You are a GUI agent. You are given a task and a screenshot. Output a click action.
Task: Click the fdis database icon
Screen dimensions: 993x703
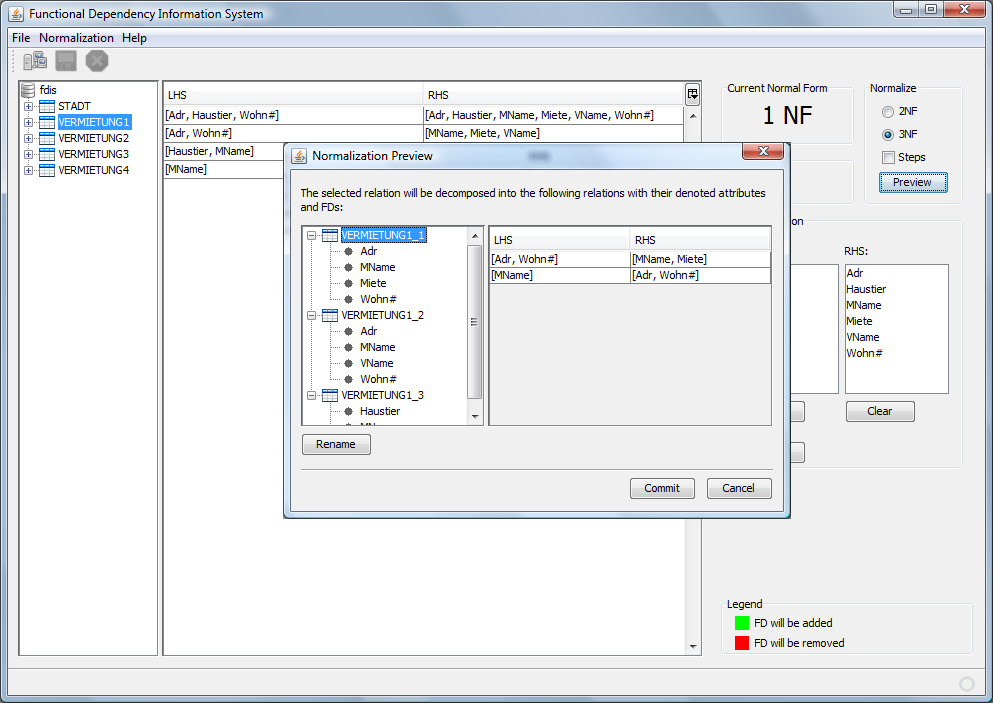[x=28, y=90]
